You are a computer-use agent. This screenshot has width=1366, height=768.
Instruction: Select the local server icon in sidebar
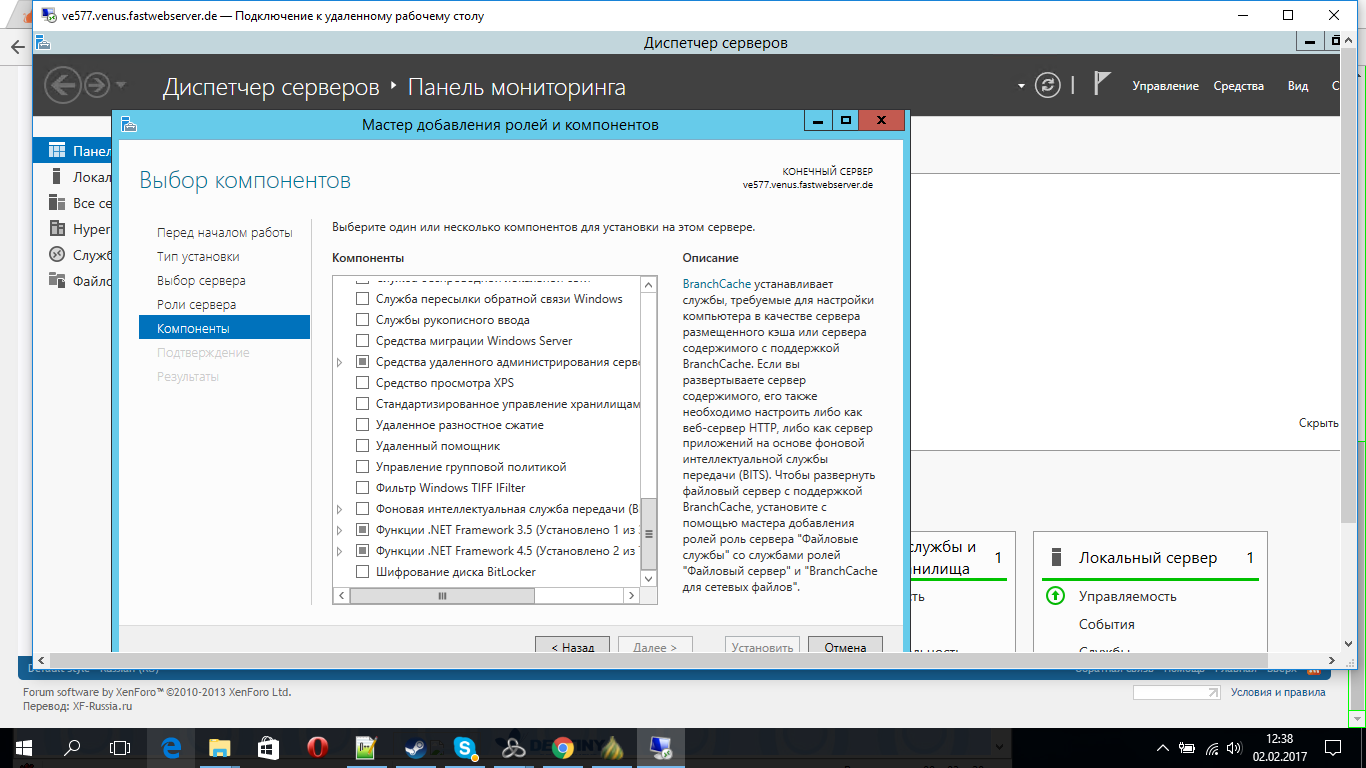[56, 177]
